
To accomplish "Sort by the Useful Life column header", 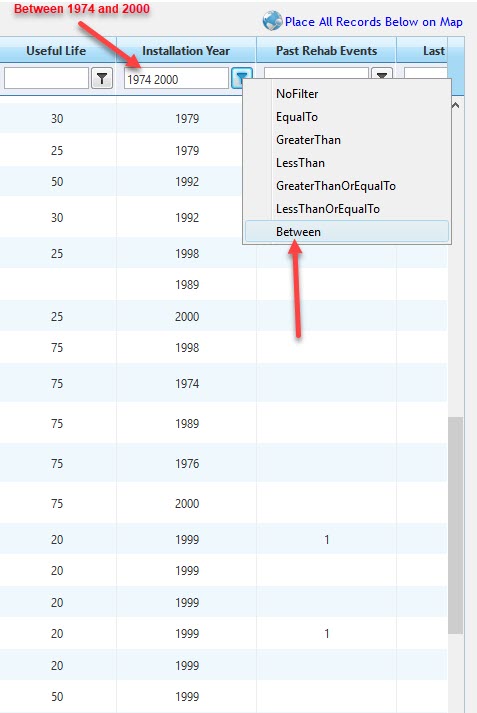I will [56, 50].
